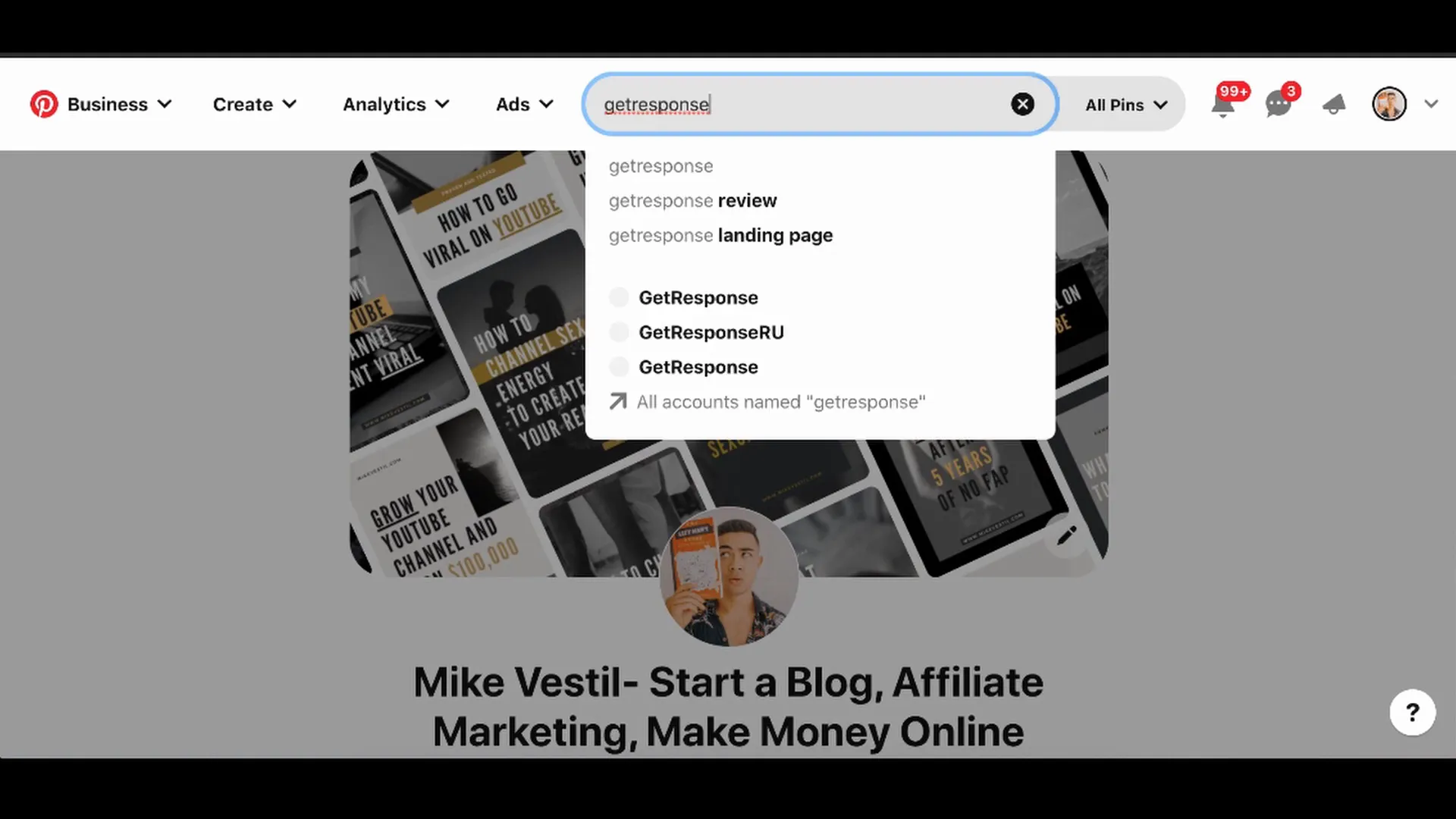
Task: Clear the search field with X icon
Action: point(1022,104)
